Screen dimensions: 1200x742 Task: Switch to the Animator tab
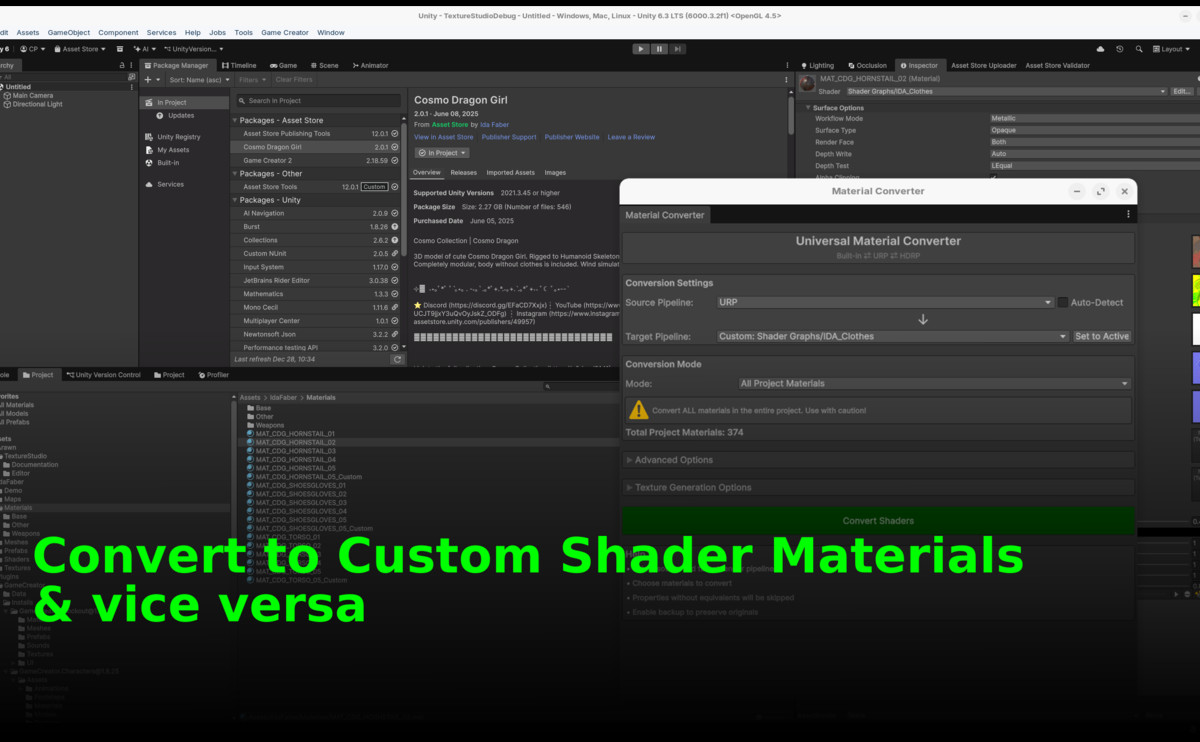click(x=369, y=65)
